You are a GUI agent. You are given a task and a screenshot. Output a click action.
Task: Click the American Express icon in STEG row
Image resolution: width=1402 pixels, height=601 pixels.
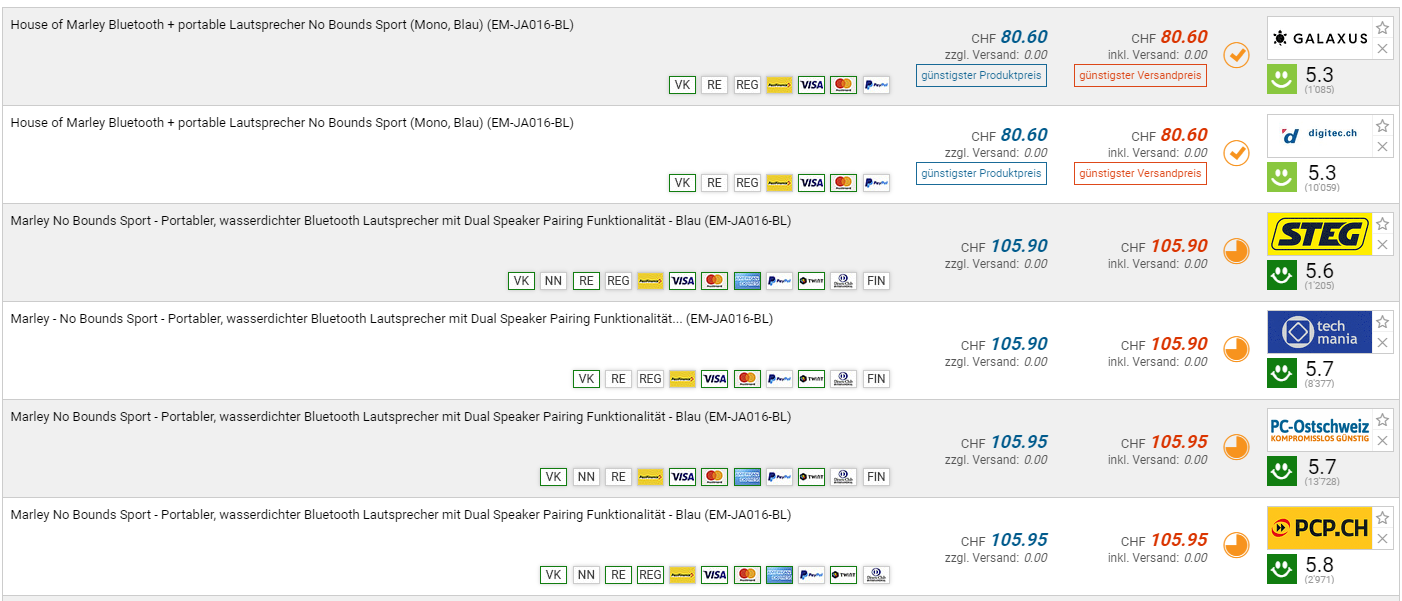tap(747, 281)
